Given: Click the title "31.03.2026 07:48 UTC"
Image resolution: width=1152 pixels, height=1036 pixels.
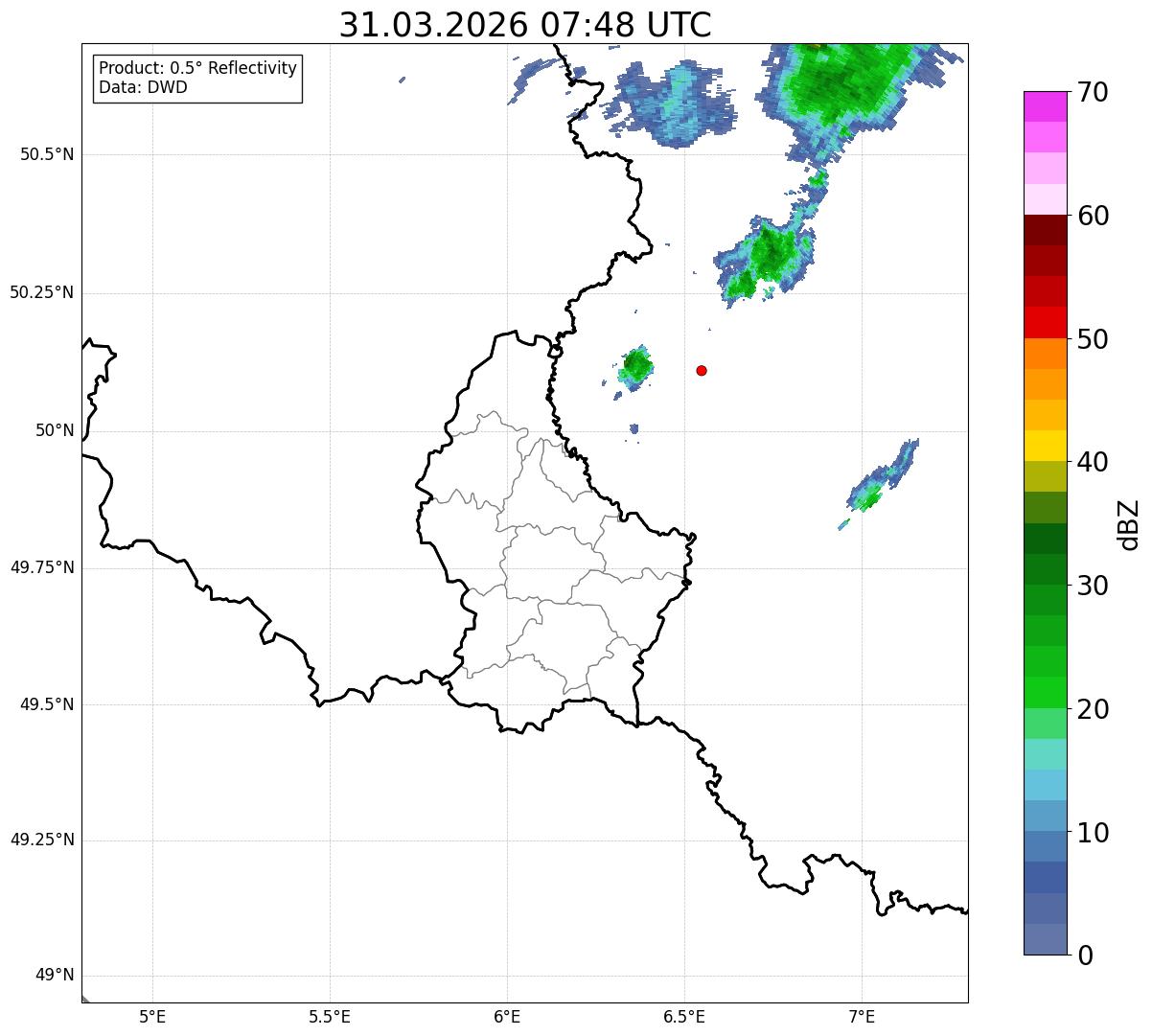Looking at the screenshot, I should [x=525, y=25].
